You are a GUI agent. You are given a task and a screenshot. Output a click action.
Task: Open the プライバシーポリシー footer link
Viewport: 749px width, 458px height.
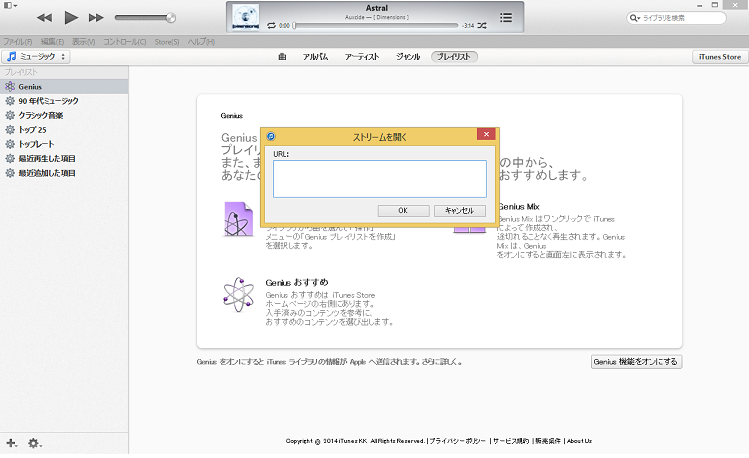click(457, 441)
